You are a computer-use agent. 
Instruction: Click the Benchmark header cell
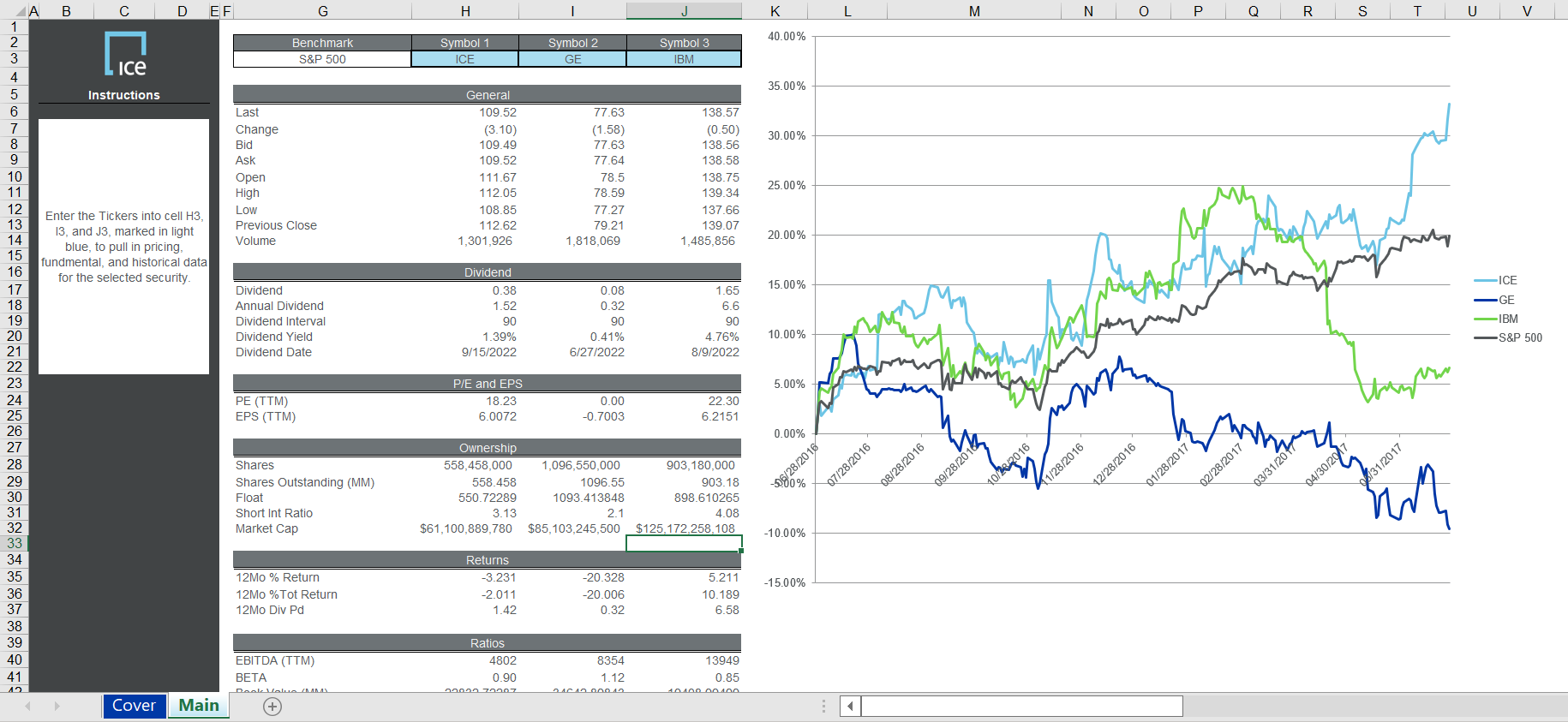322,43
